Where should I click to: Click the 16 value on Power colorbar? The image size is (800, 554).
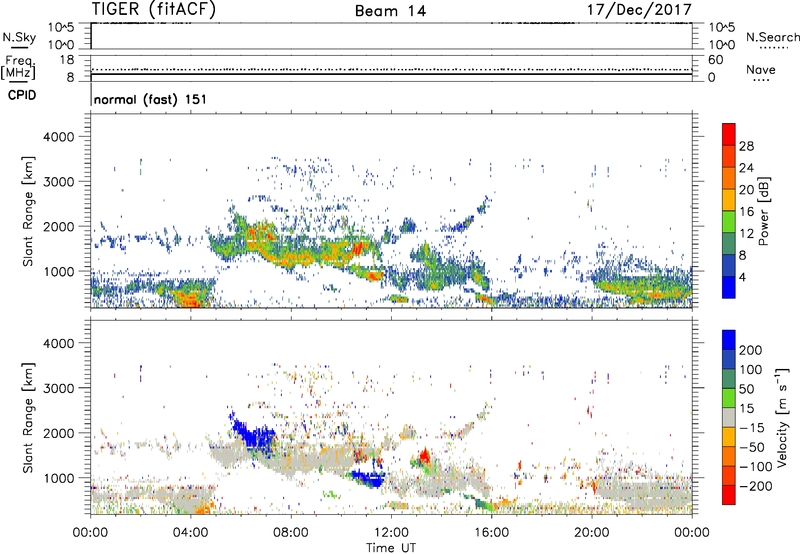(x=746, y=212)
